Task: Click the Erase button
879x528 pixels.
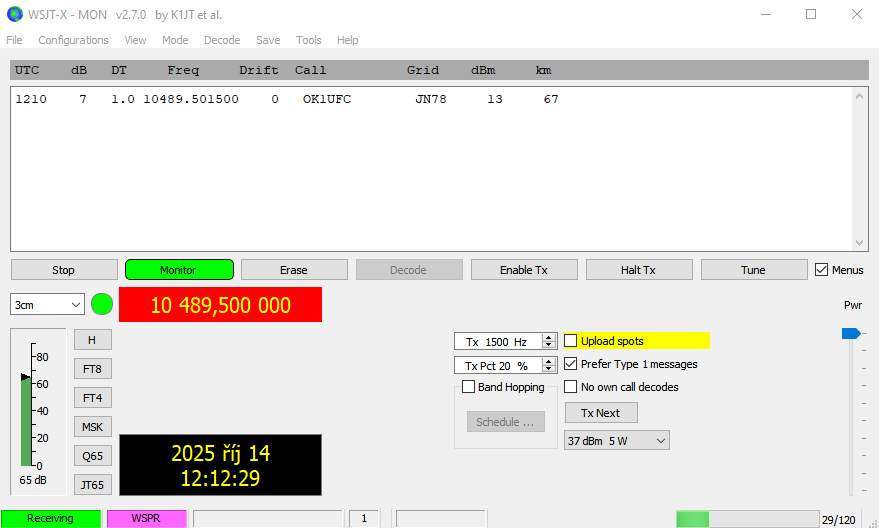Action: (x=293, y=270)
